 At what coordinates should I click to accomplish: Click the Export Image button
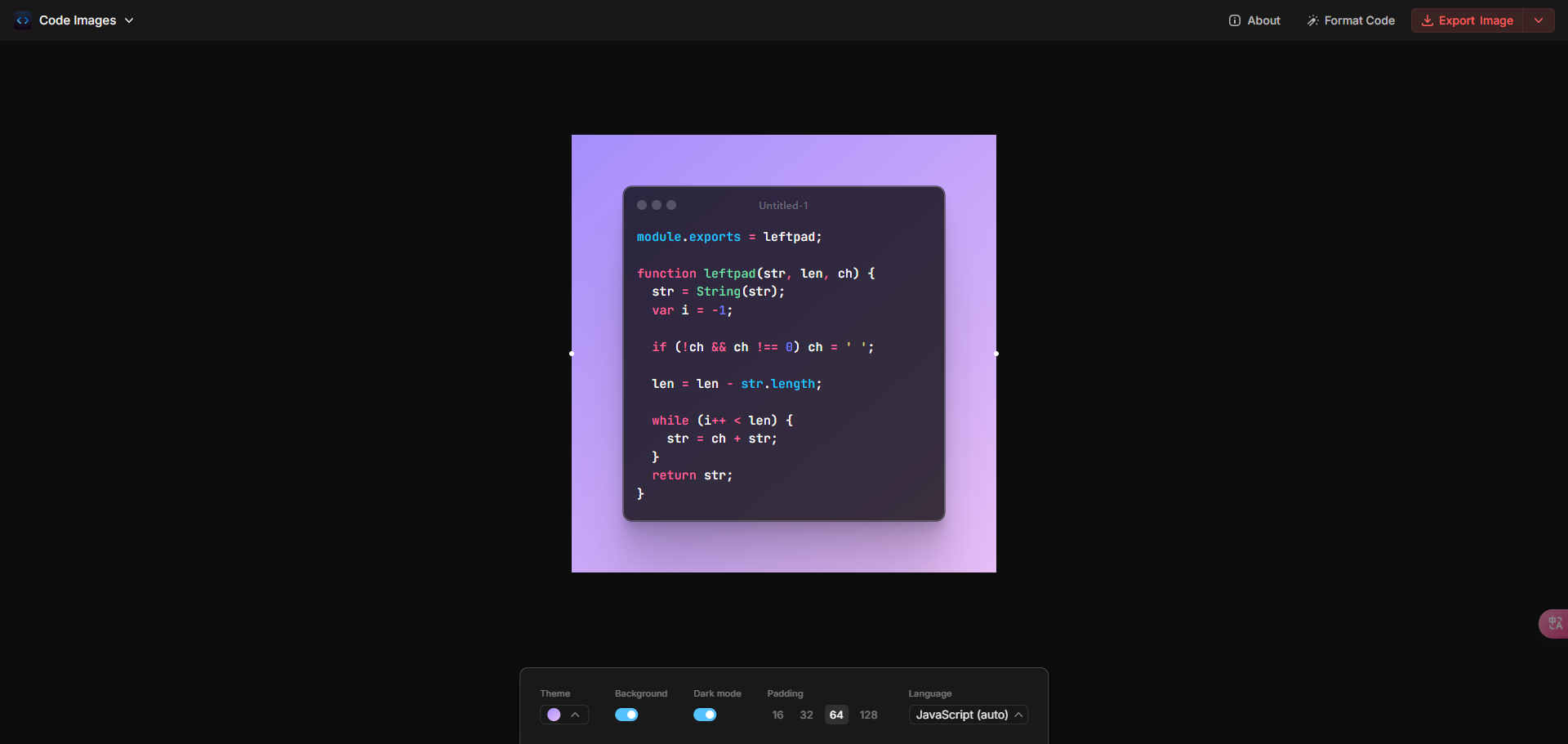pos(1468,20)
